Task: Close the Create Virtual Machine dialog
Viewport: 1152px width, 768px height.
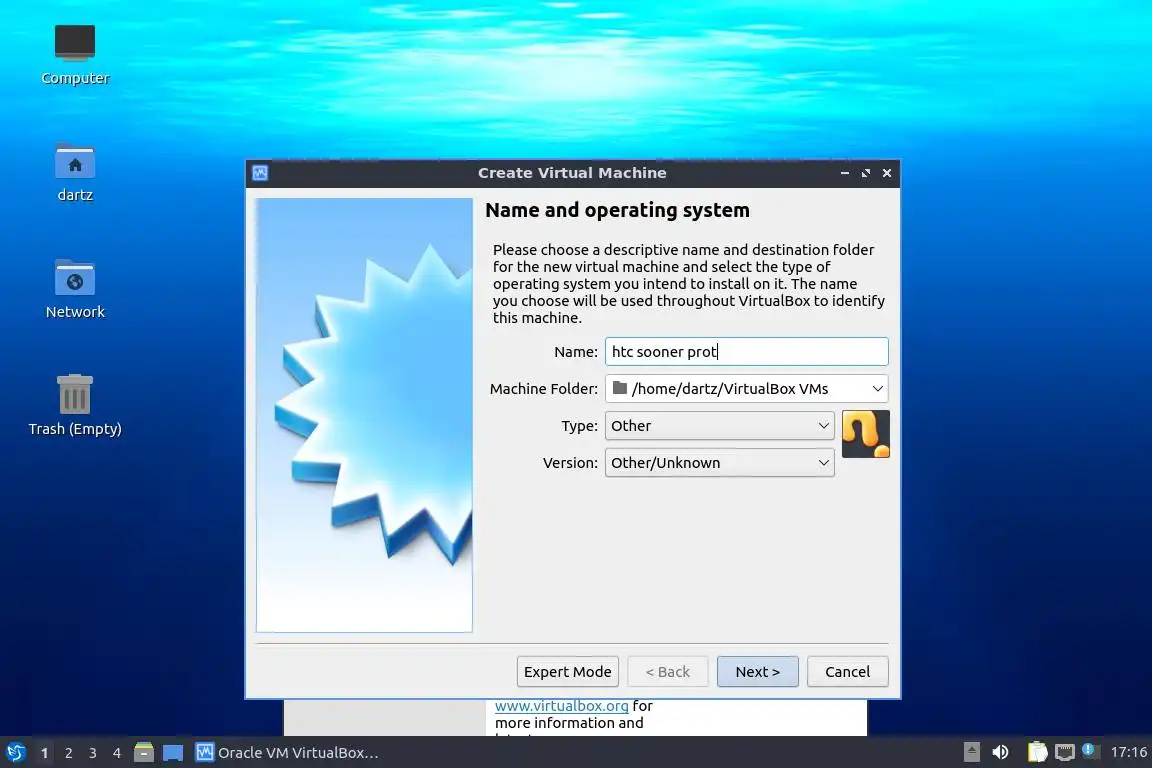Action: click(887, 173)
